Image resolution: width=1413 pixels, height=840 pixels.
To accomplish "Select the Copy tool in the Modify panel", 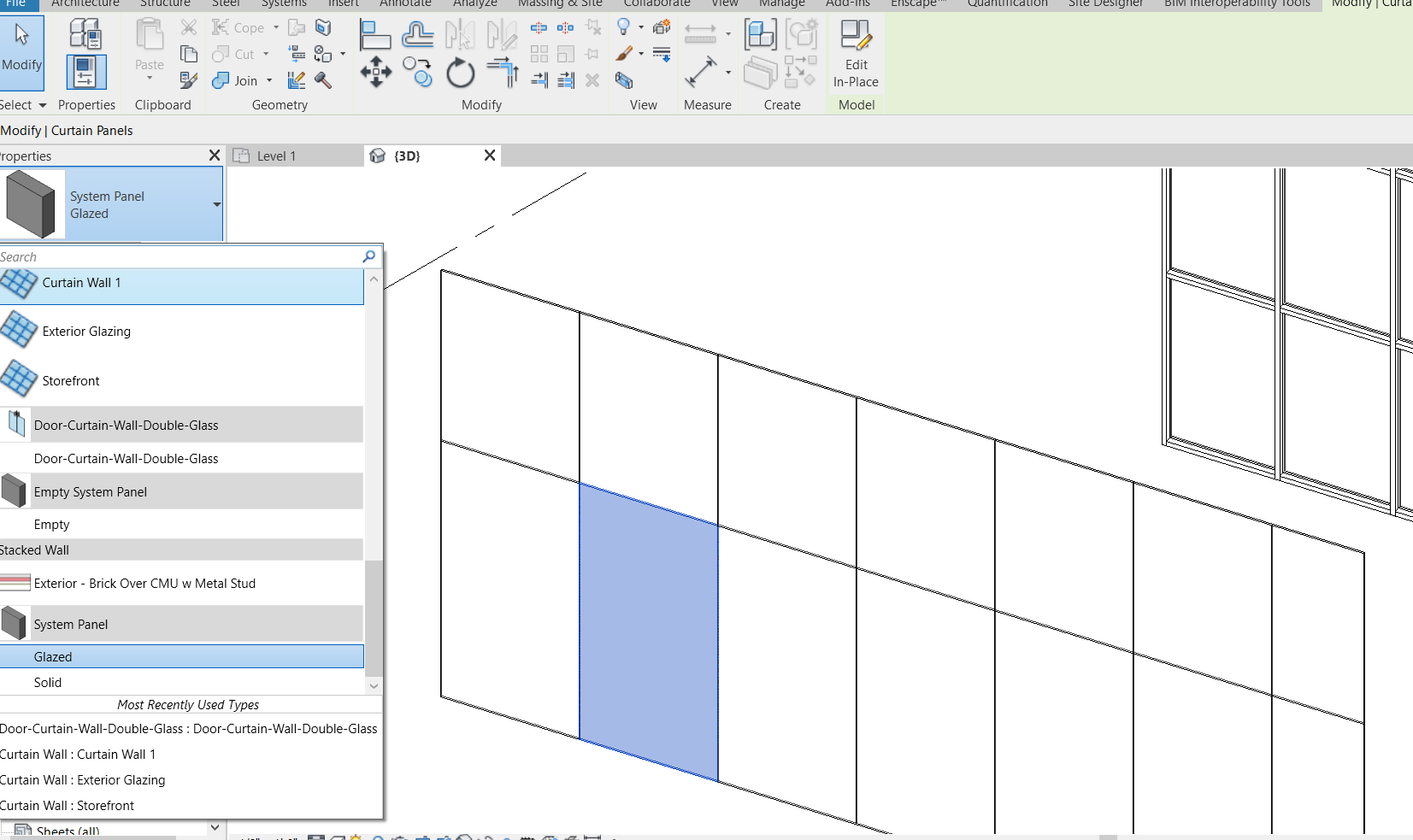I will click(418, 73).
